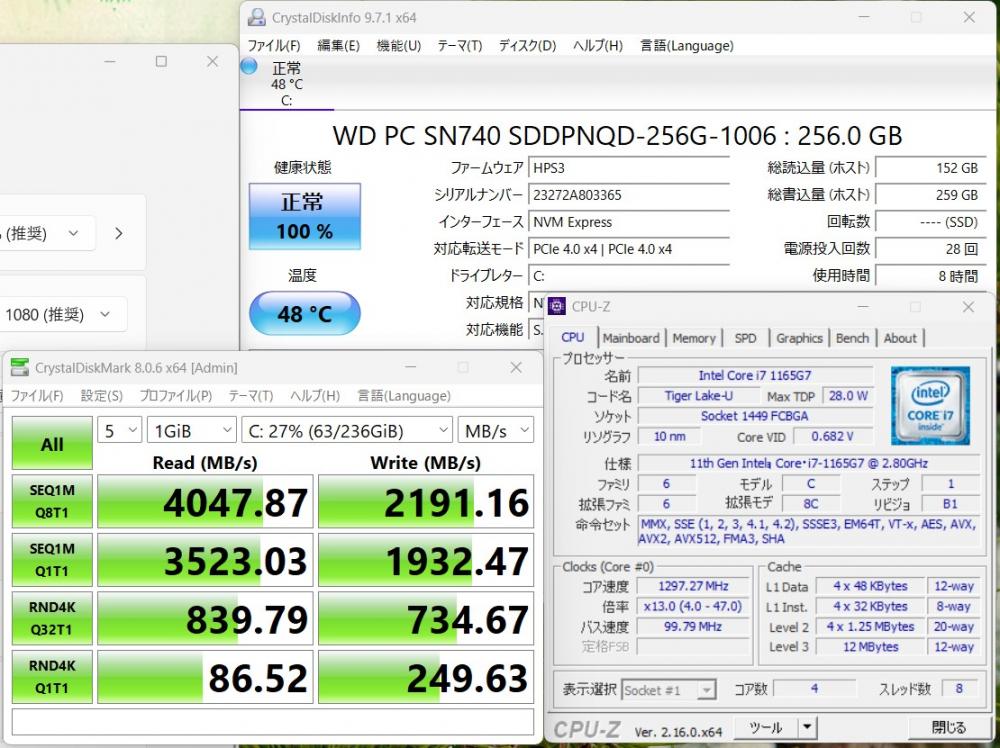Open the 1080 (推奨) resolution dropdown
The image size is (1000, 748).
62,314
